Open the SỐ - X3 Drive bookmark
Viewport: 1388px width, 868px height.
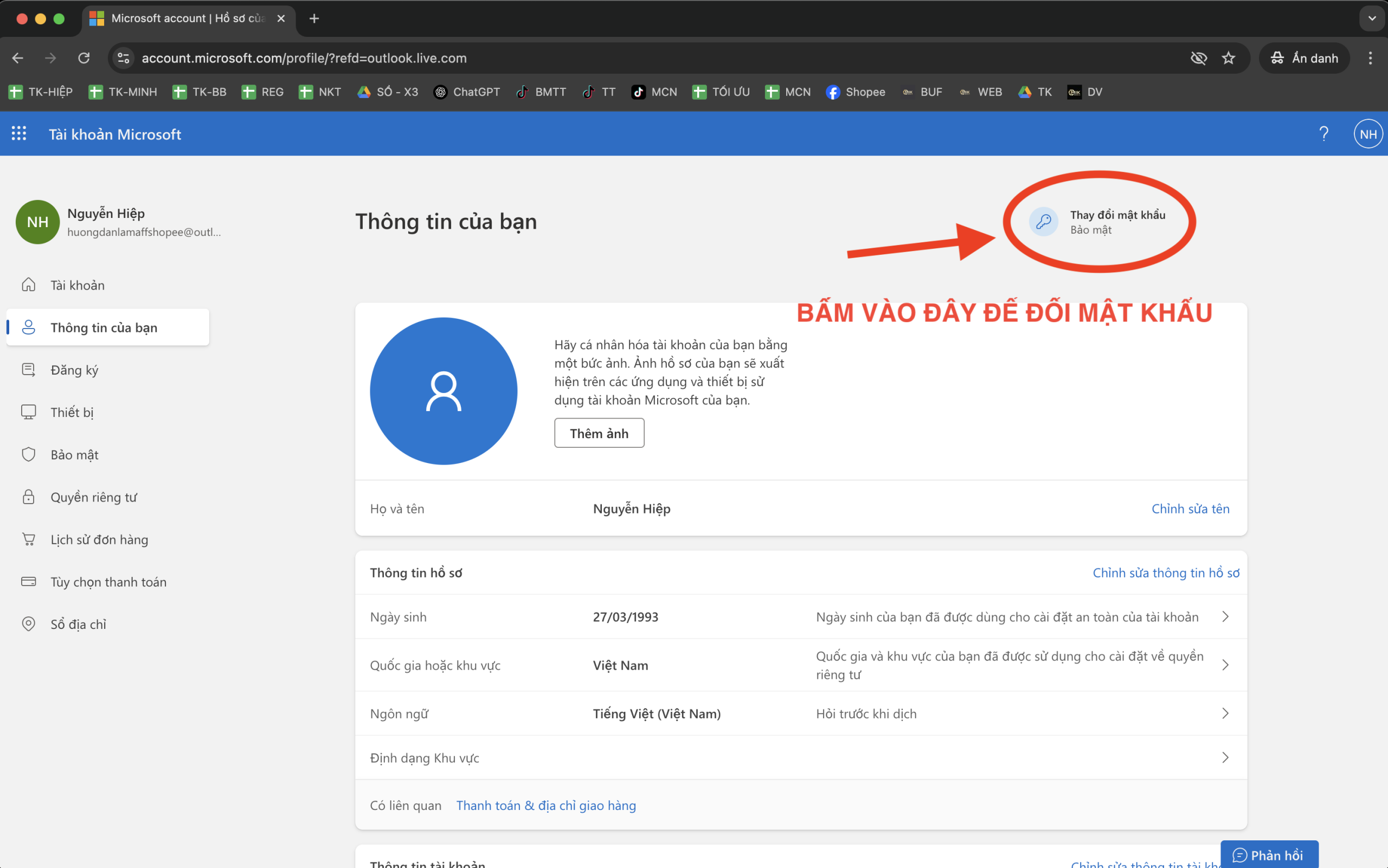click(x=388, y=92)
